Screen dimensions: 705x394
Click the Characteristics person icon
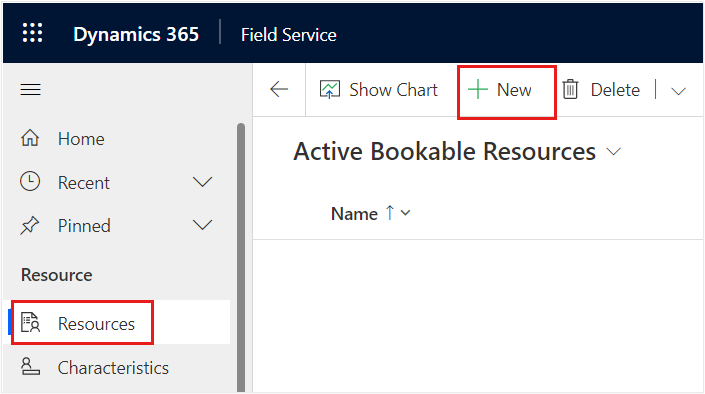pos(30,367)
